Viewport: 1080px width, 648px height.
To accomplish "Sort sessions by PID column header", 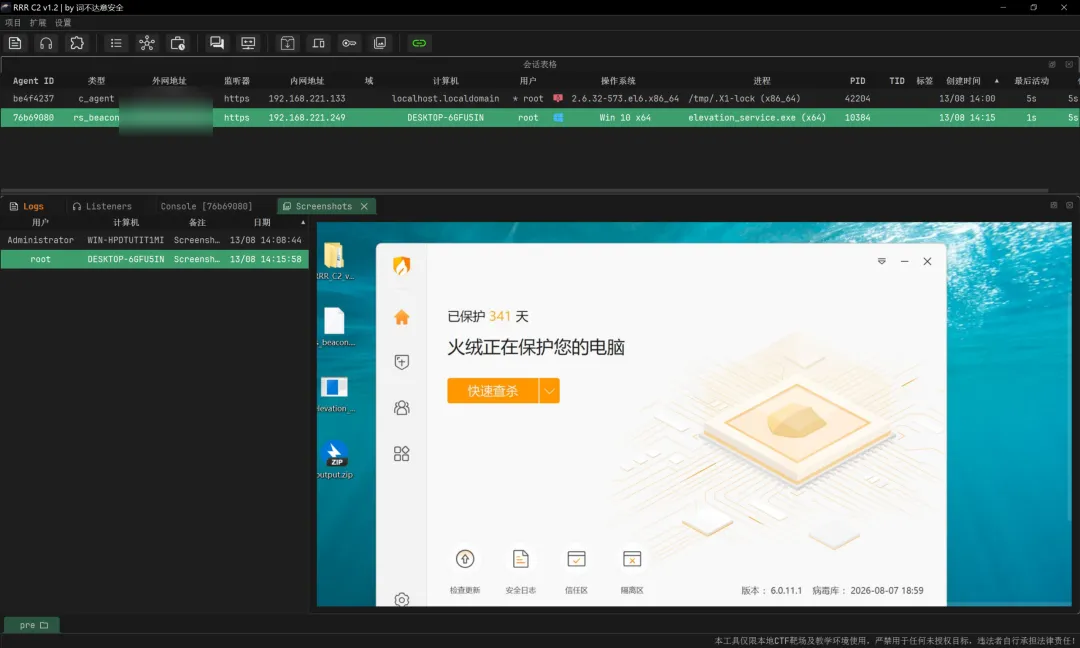I will tap(858, 81).
